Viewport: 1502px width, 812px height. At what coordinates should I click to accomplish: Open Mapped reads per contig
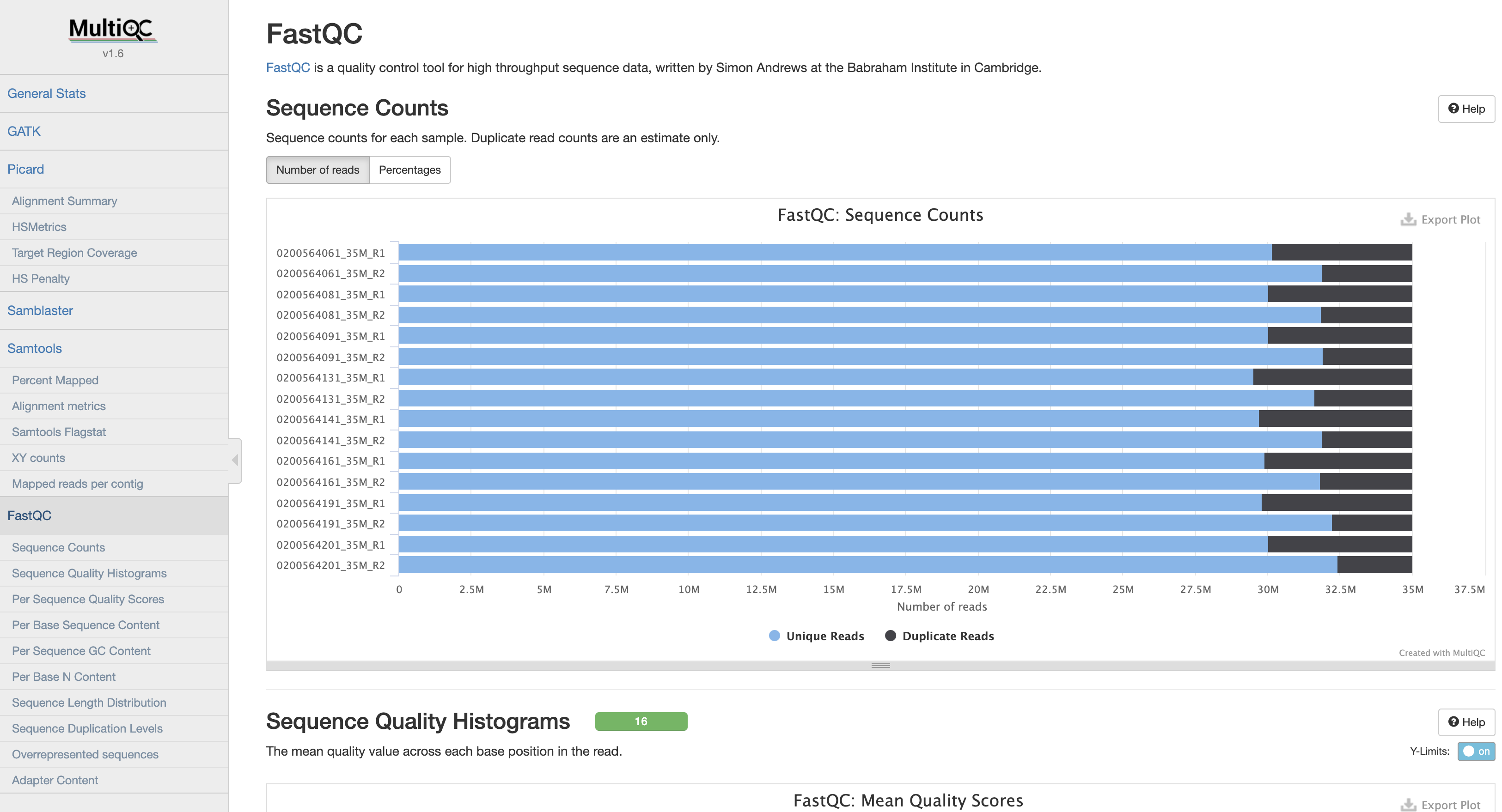[114, 484]
